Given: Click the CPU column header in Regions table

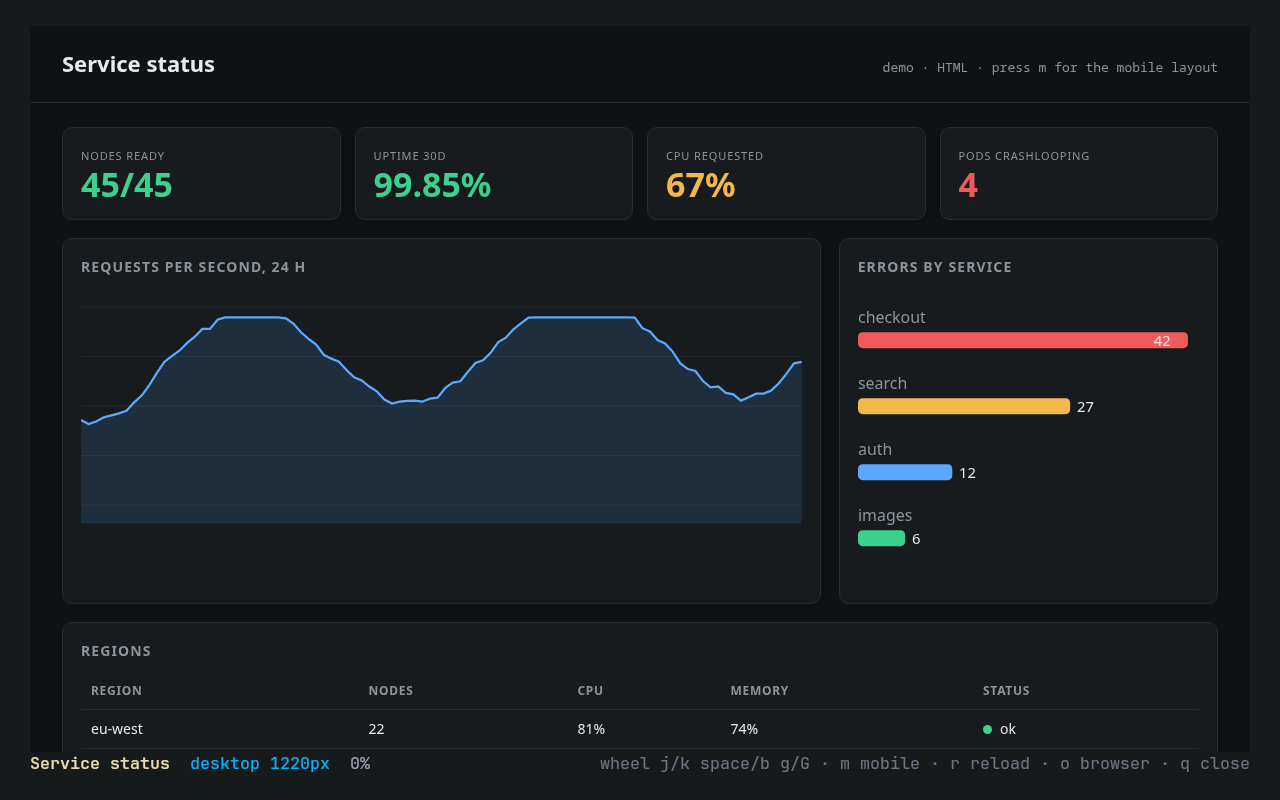Looking at the screenshot, I should point(590,691).
